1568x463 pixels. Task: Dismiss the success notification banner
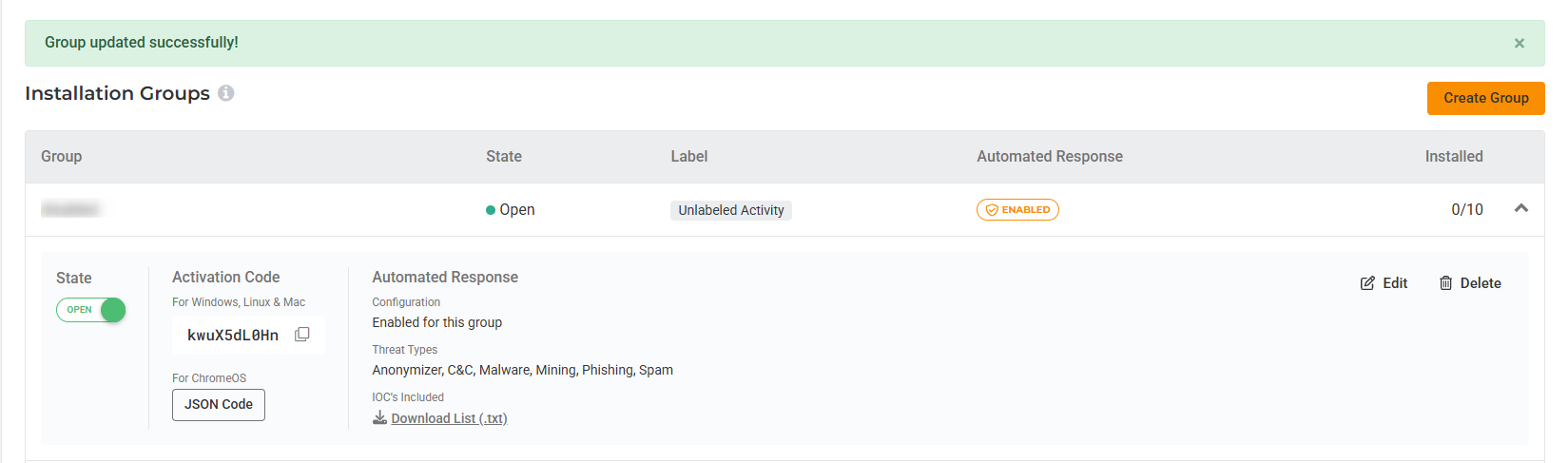coord(1519,43)
